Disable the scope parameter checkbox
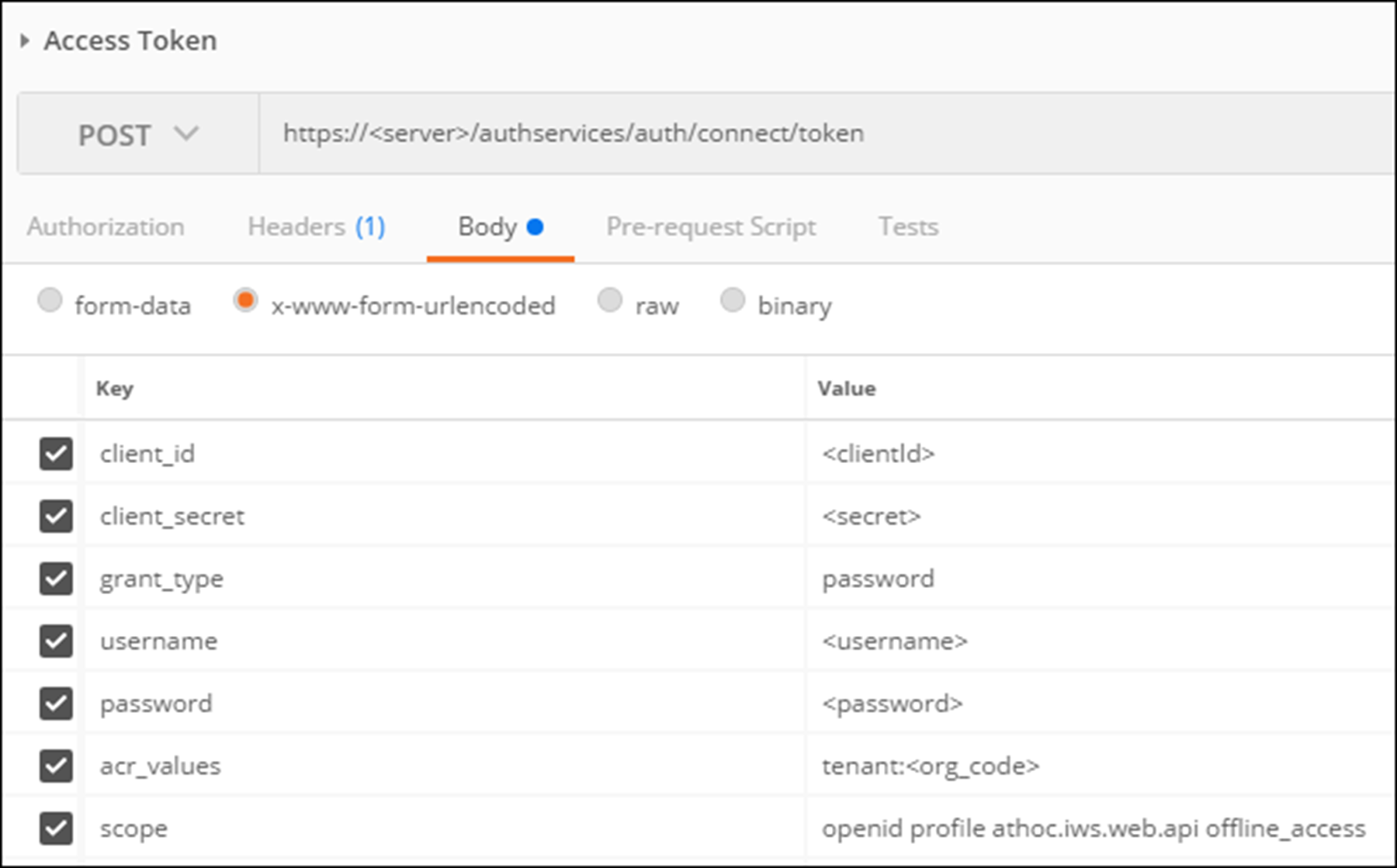 point(56,828)
